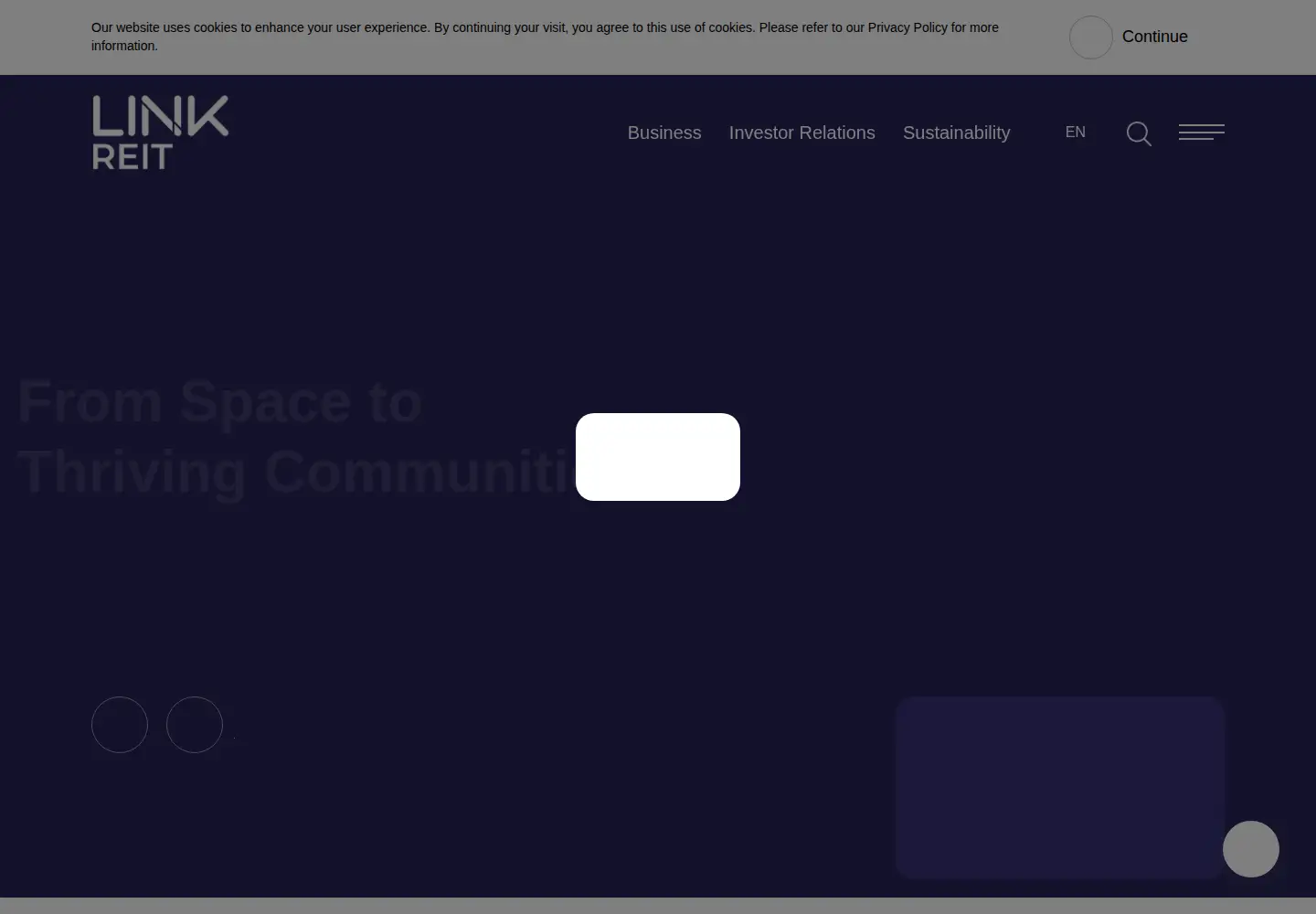Open the floating grey round button

(1251, 849)
